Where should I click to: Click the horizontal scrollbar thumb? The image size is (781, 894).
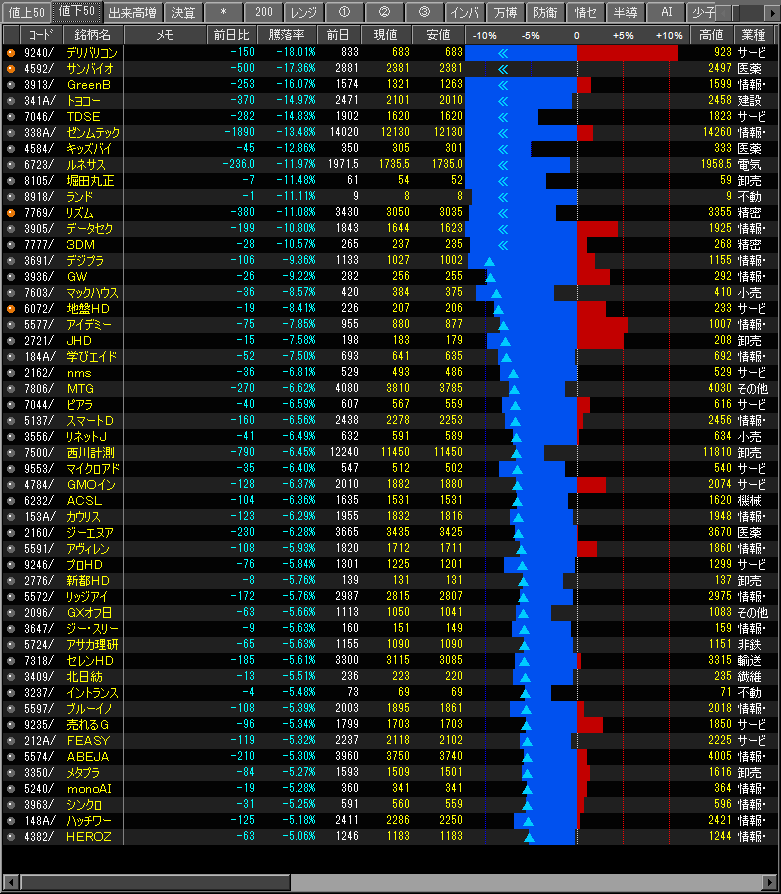(155, 882)
